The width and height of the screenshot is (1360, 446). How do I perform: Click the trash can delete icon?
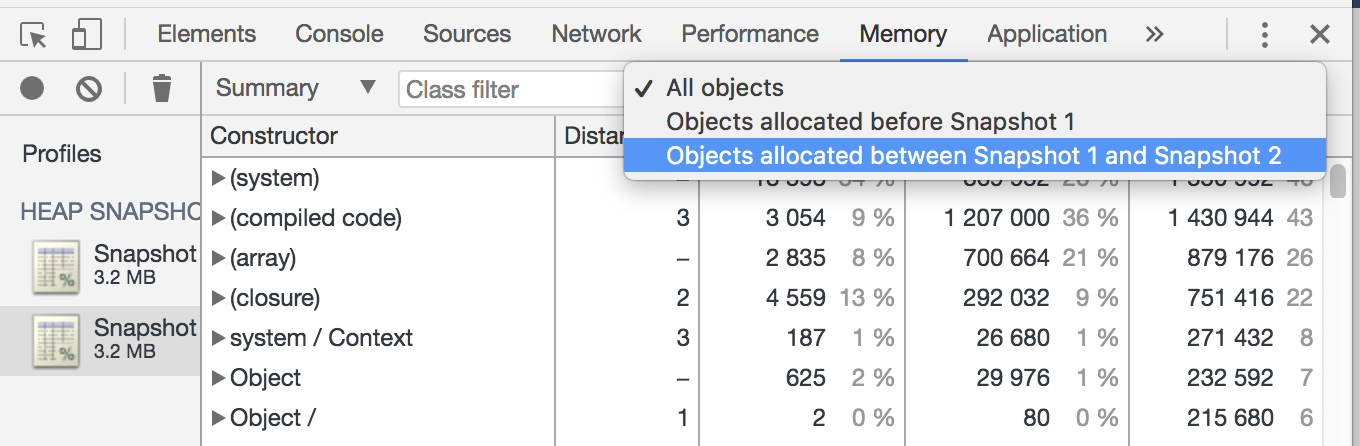[x=161, y=88]
